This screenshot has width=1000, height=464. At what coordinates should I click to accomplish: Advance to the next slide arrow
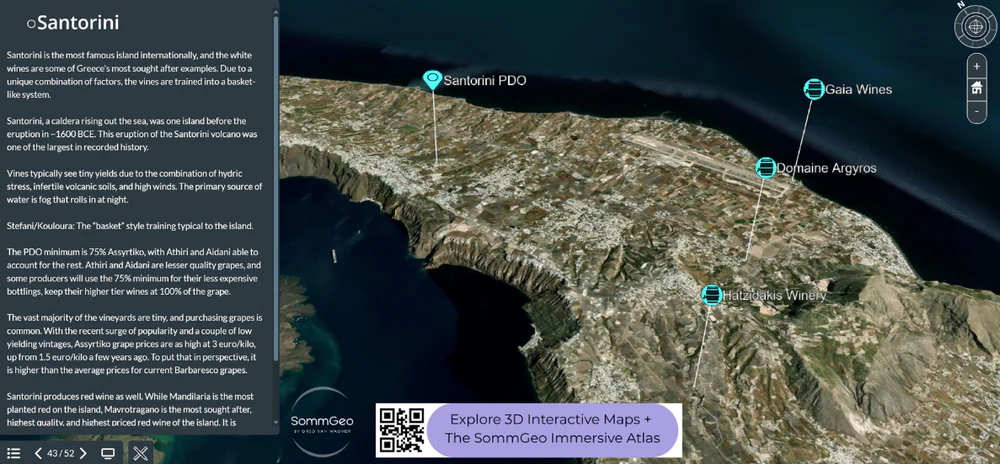point(83,453)
